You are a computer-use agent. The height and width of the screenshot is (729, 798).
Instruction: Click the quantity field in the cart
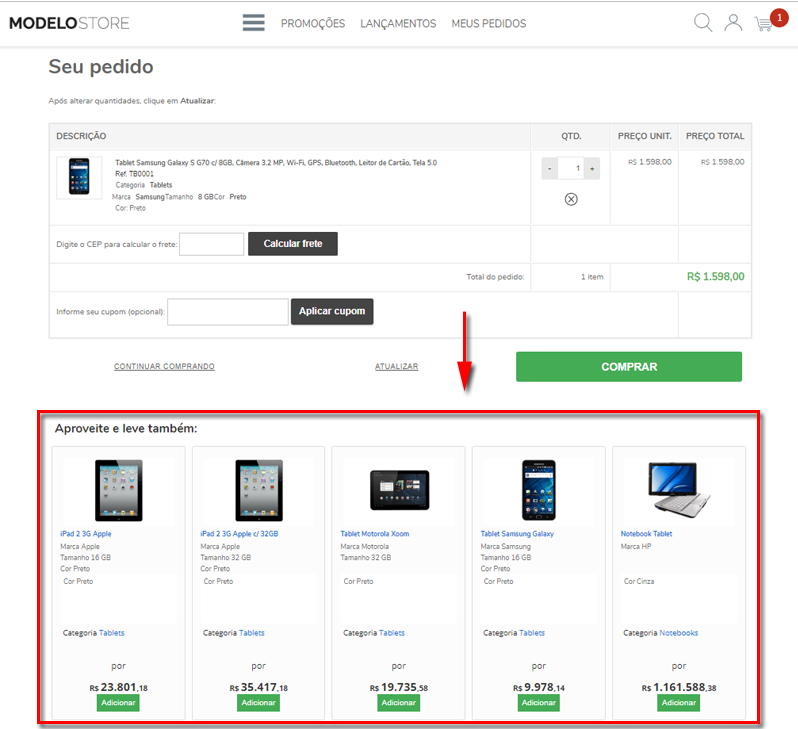(x=571, y=169)
